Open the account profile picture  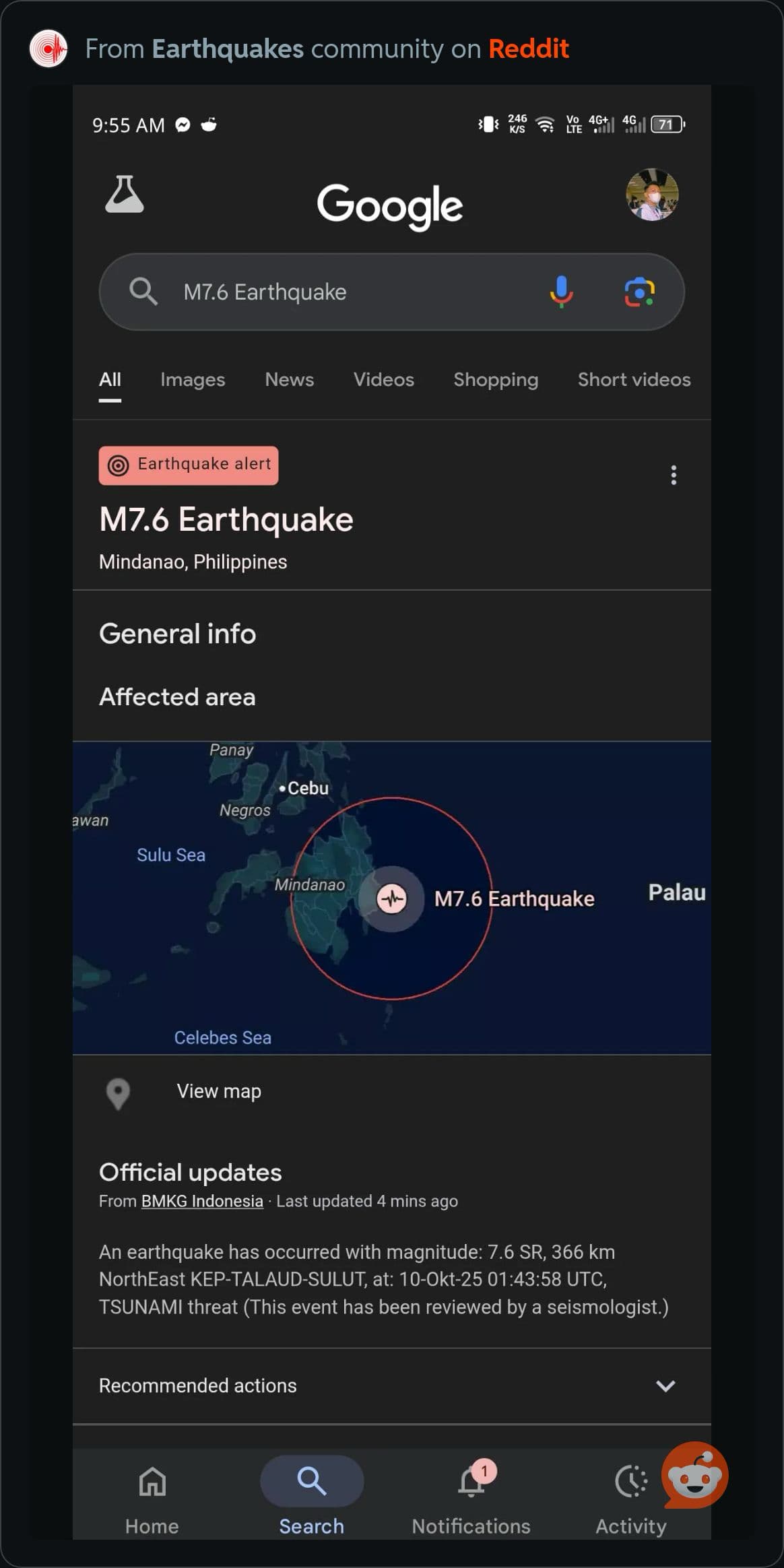[x=651, y=195]
